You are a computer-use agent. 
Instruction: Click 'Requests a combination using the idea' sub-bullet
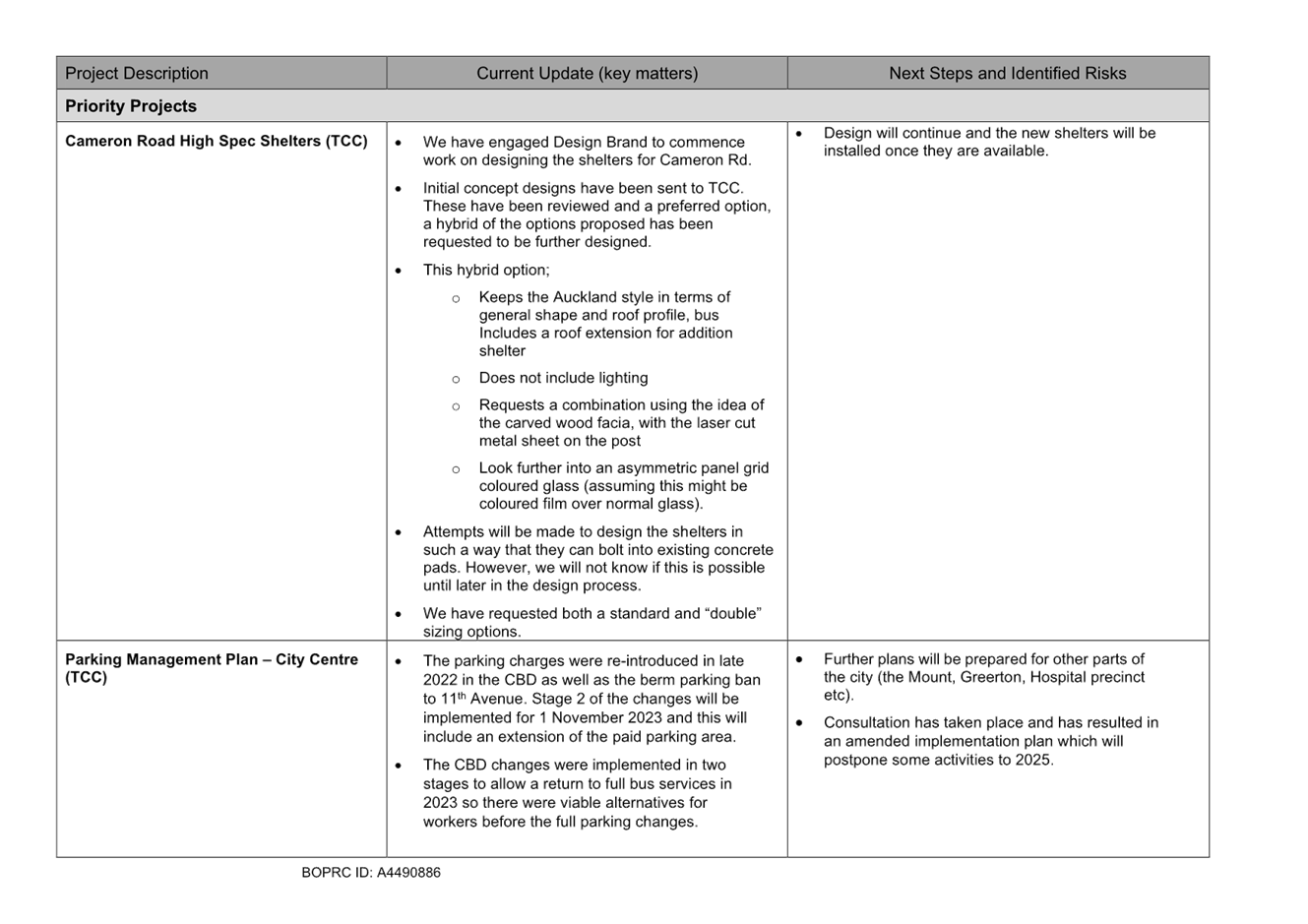click(x=622, y=423)
